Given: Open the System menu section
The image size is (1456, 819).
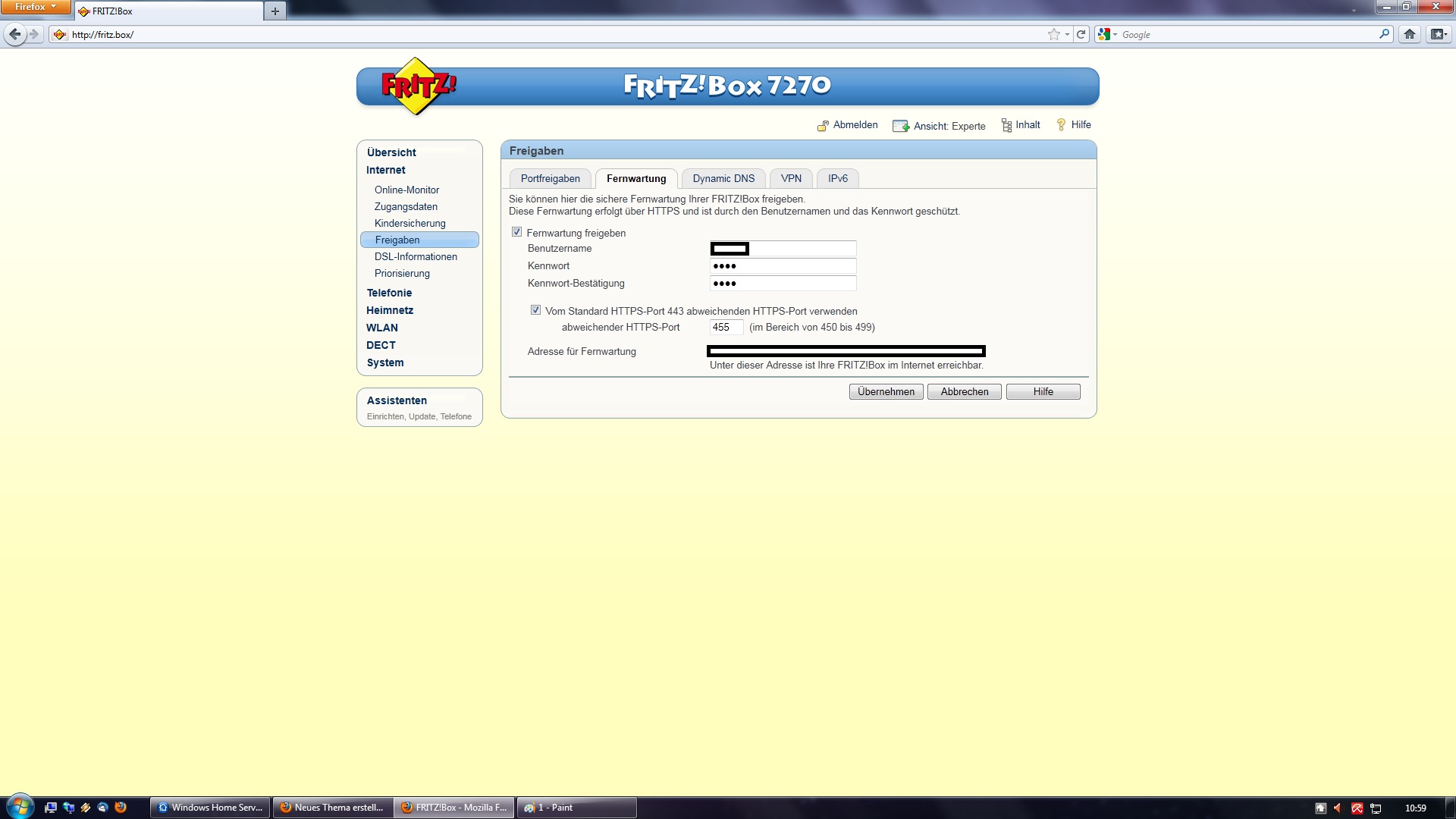Looking at the screenshot, I should [385, 362].
